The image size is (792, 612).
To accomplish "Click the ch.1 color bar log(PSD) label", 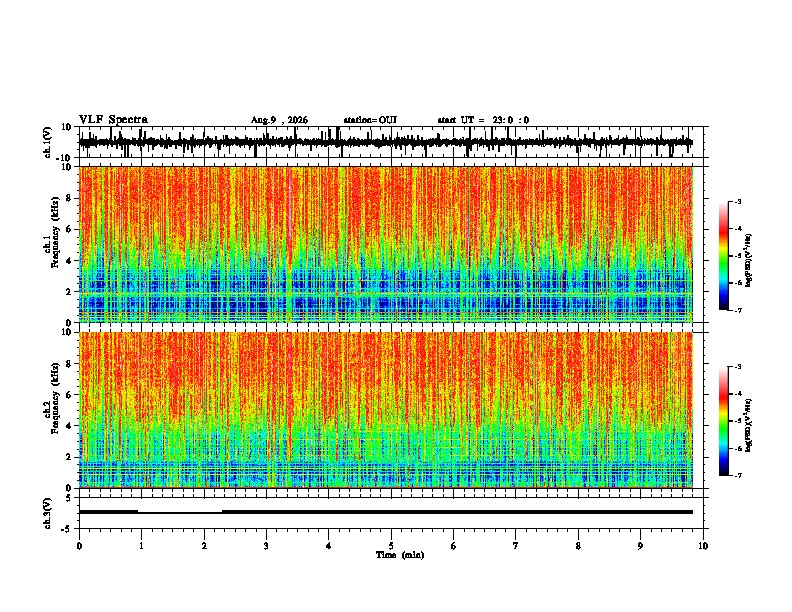I will point(748,261).
